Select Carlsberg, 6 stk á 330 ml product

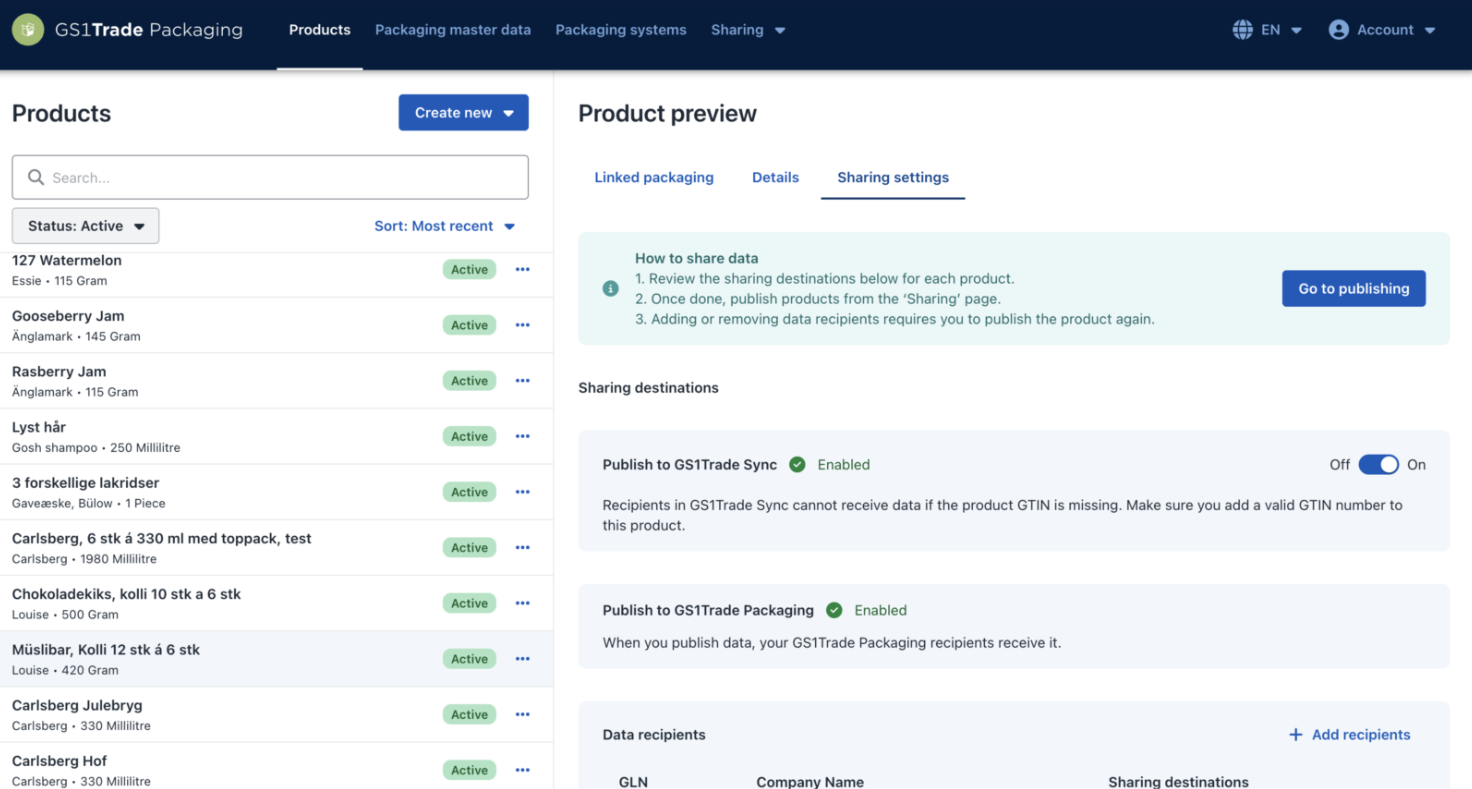[x=162, y=538]
